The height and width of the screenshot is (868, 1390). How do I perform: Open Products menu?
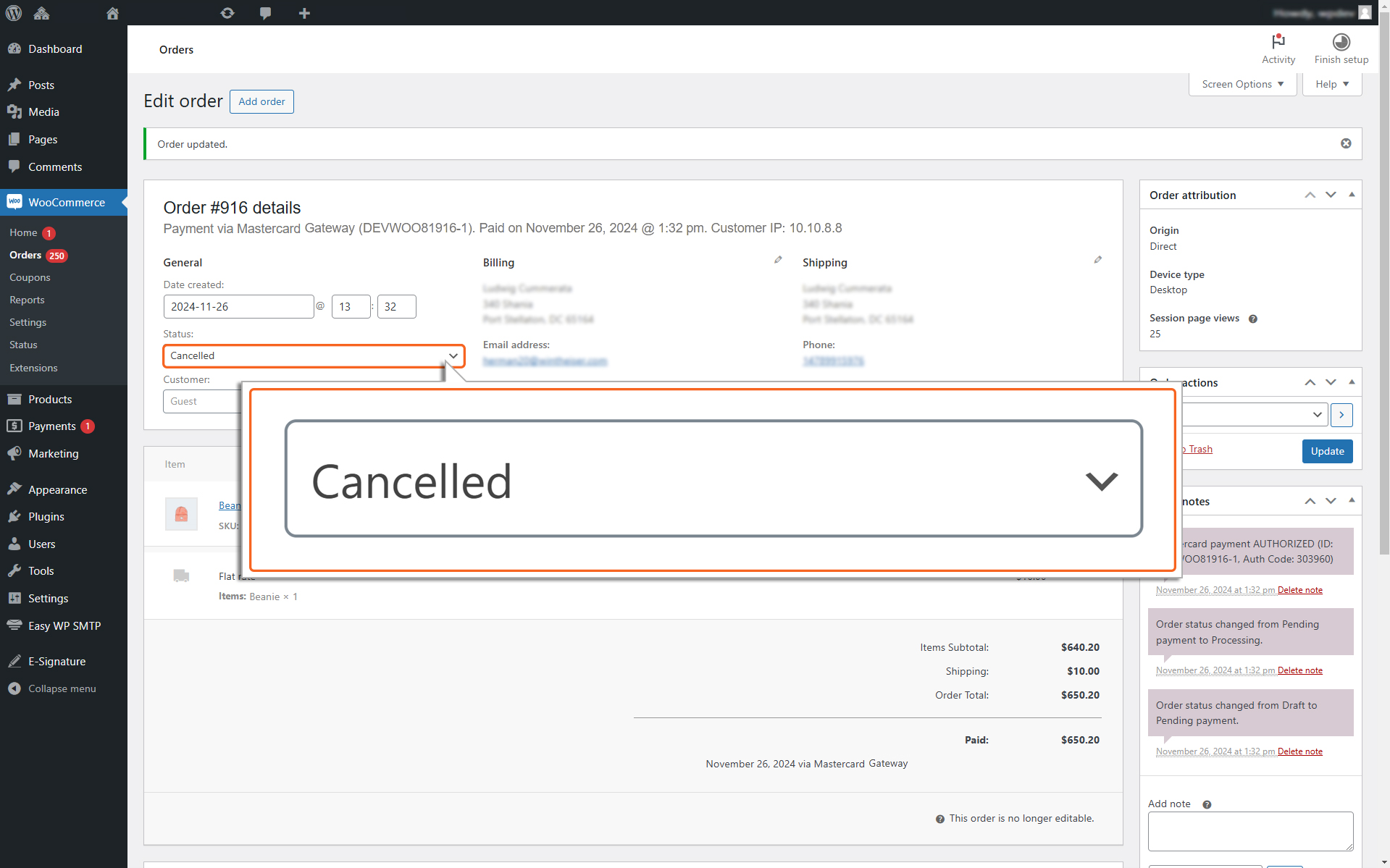[x=64, y=399]
